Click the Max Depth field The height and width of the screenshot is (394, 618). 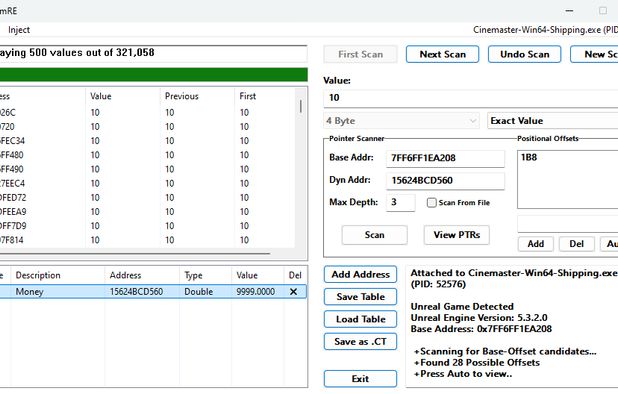coord(400,203)
